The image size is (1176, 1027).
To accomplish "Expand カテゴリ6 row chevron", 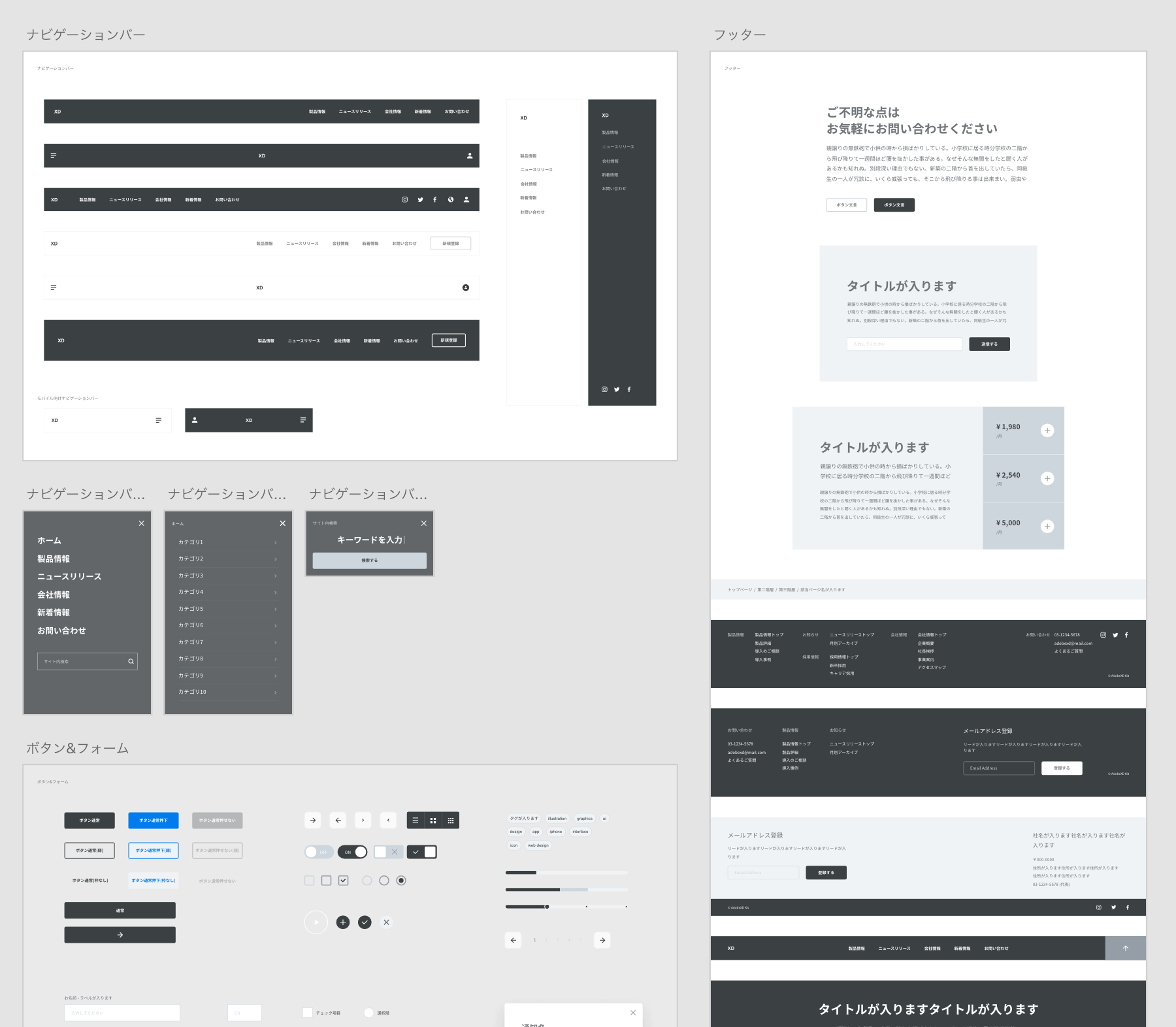I will point(276,626).
